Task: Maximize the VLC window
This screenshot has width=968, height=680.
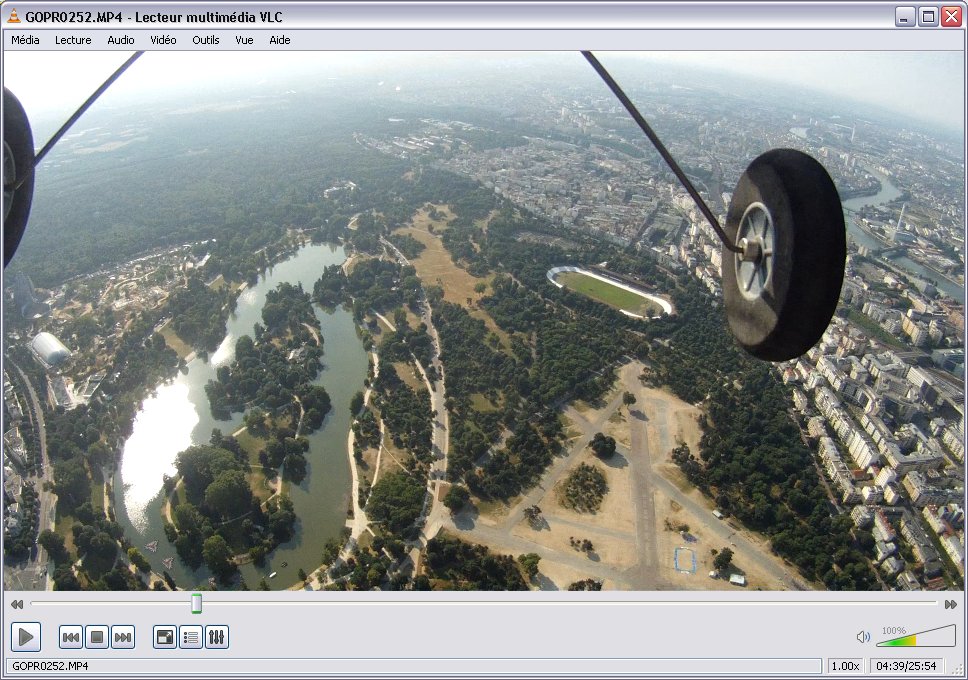Action: (x=928, y=17)
